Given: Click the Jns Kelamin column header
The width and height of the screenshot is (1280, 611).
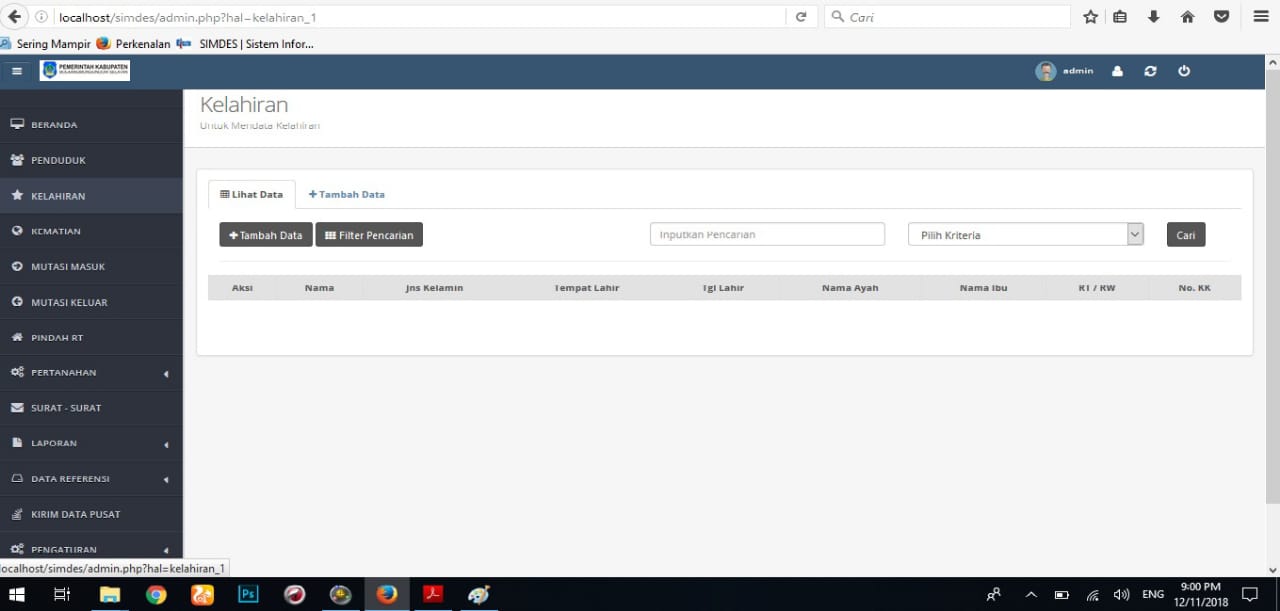Looking at the screenshot, I should (x=434, y=288).
